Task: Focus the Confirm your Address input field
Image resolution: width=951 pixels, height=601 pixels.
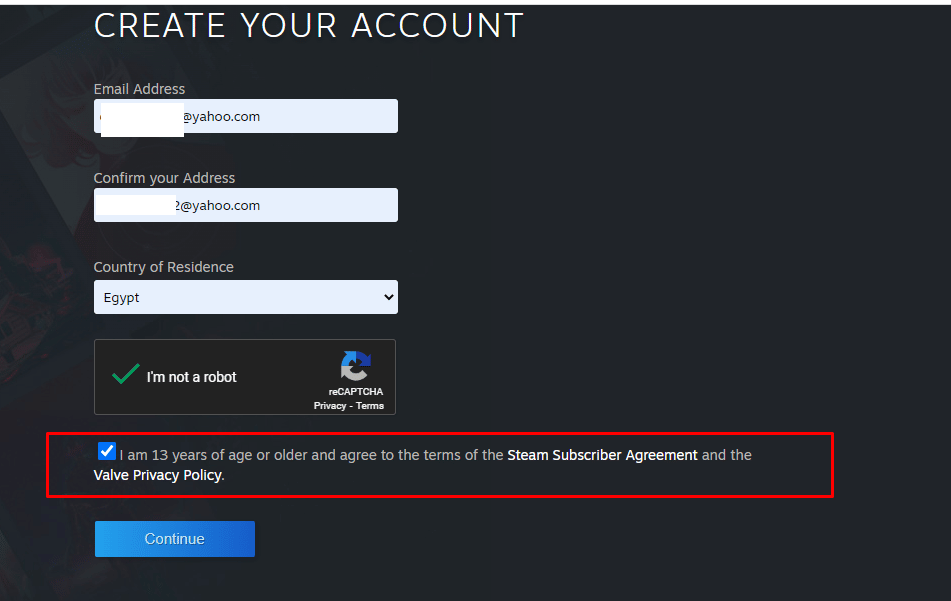Action: coord(246,205)
